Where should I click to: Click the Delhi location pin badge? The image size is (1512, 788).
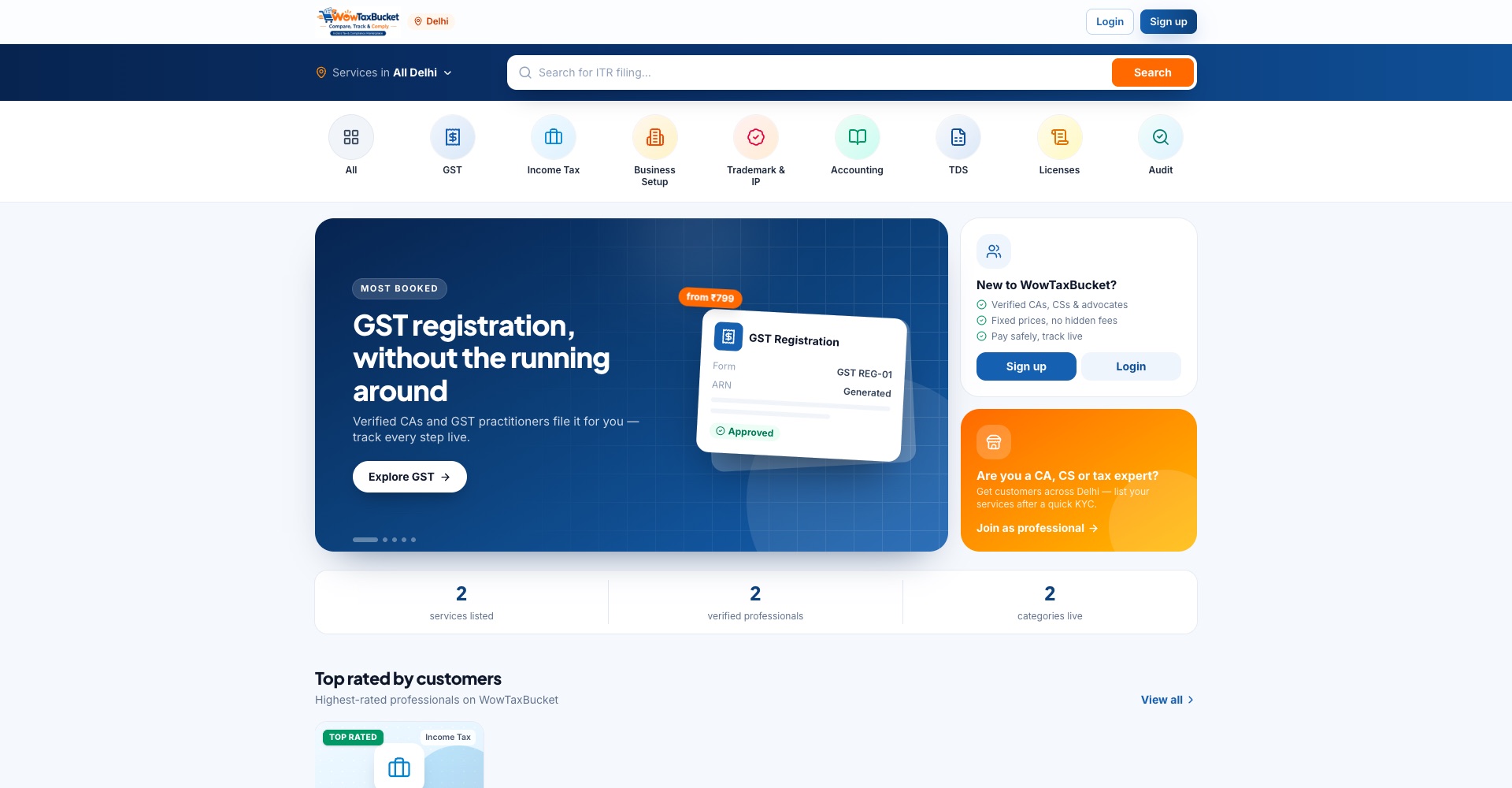(x=432, y=21)
